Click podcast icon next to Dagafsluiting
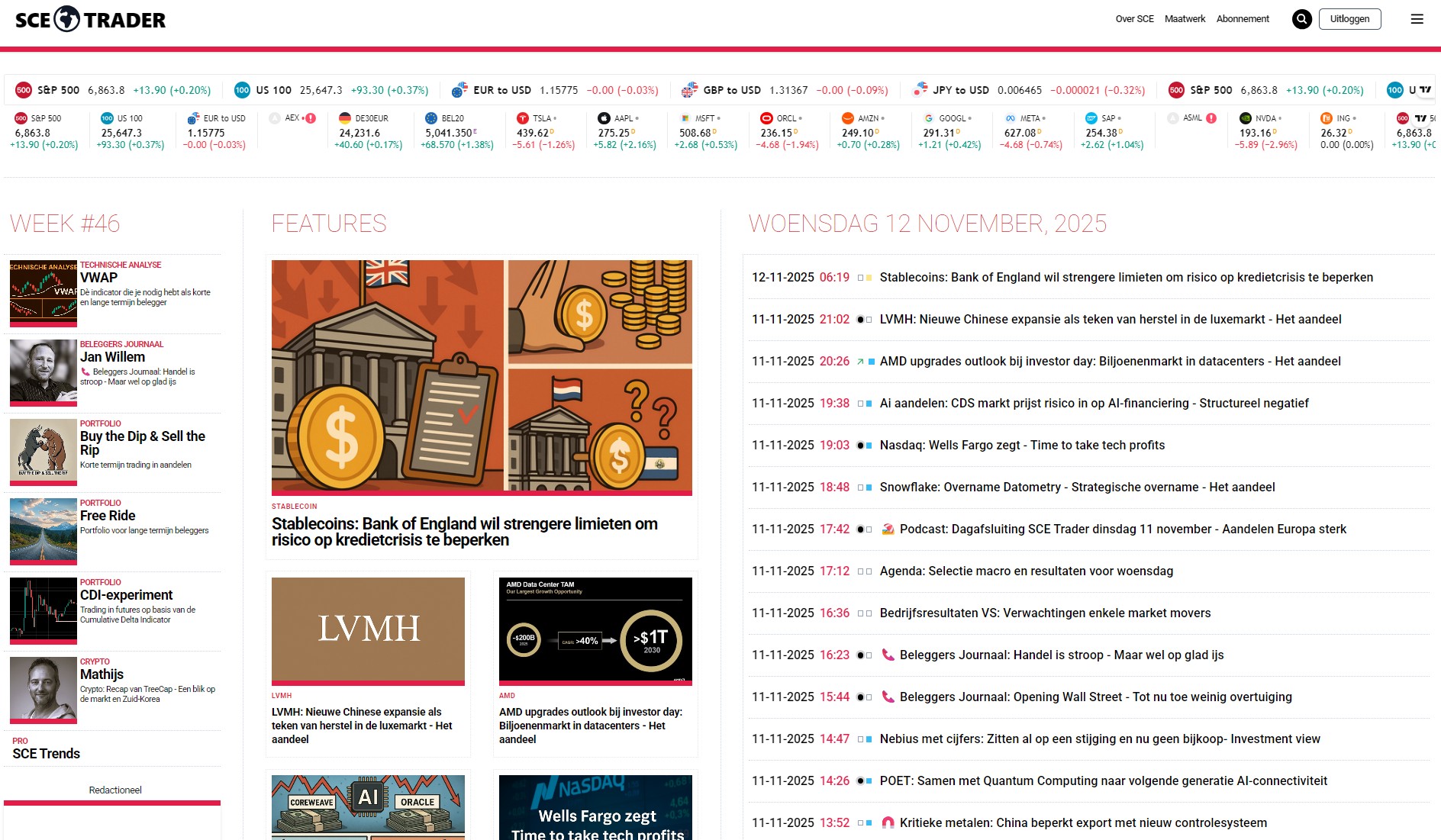 click(x=888, y=529)
